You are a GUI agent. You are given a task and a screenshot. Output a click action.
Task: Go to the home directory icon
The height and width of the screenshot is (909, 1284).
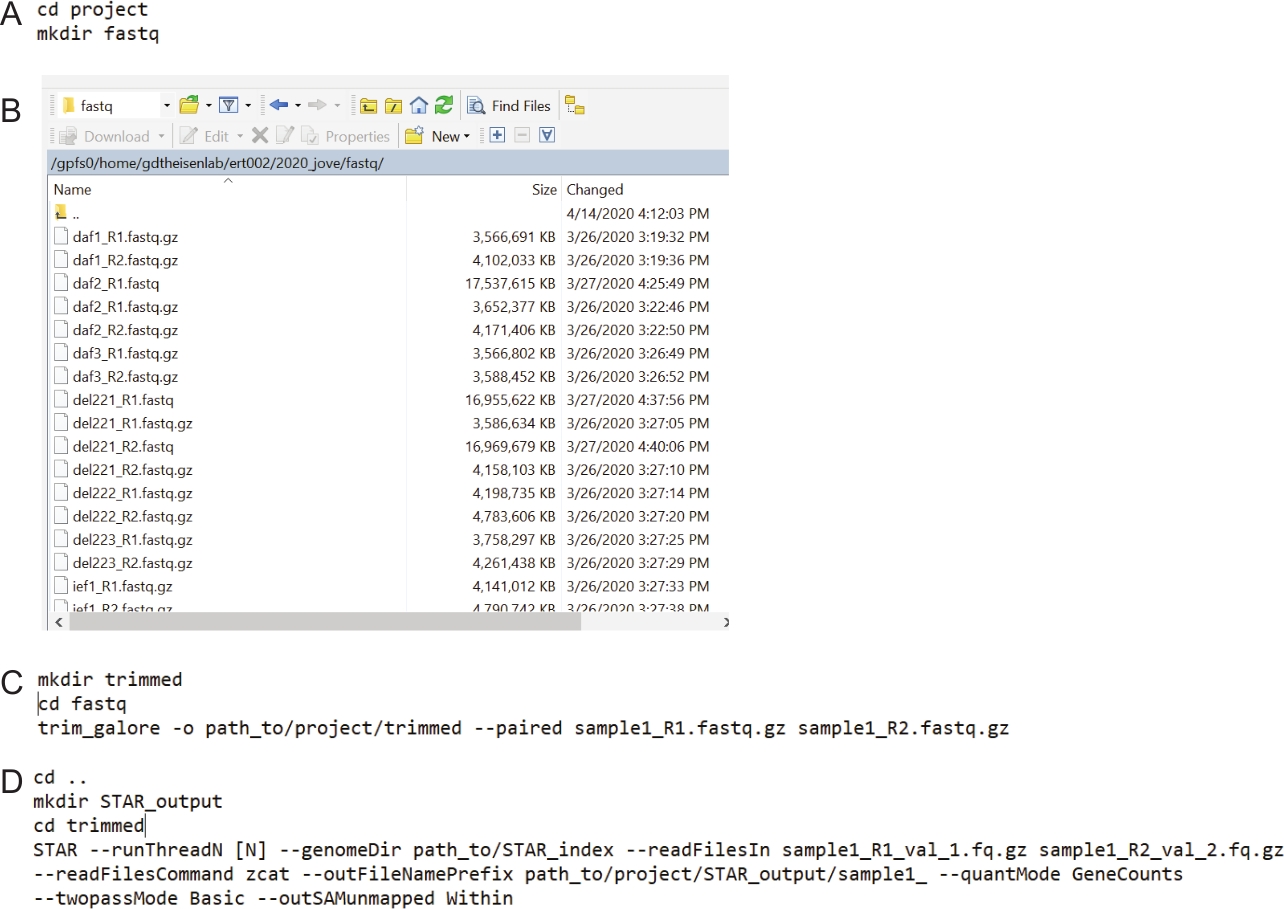point(419,105)
